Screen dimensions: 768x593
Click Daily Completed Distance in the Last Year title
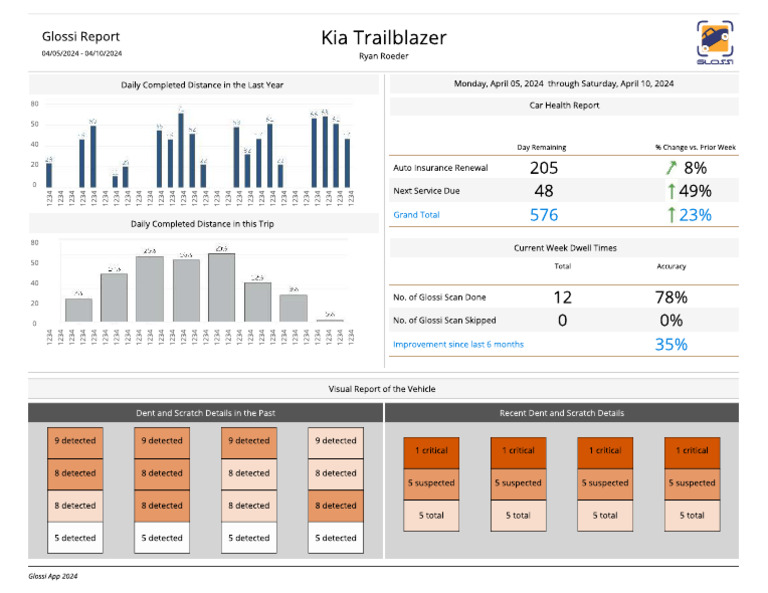(x=202, y=85)
